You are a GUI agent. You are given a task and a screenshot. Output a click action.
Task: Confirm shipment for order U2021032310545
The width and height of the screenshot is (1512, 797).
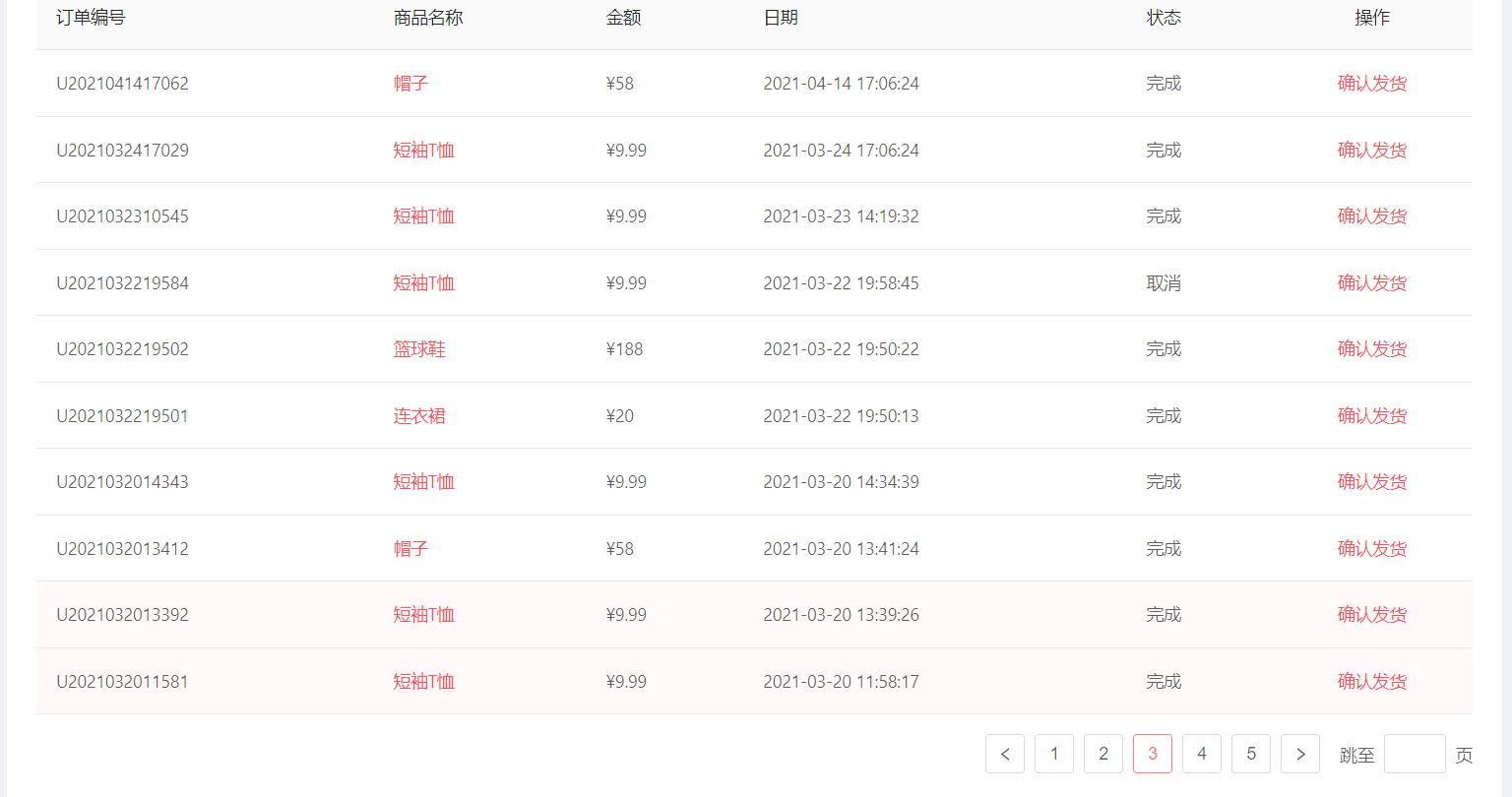(x=1372, y=216)
